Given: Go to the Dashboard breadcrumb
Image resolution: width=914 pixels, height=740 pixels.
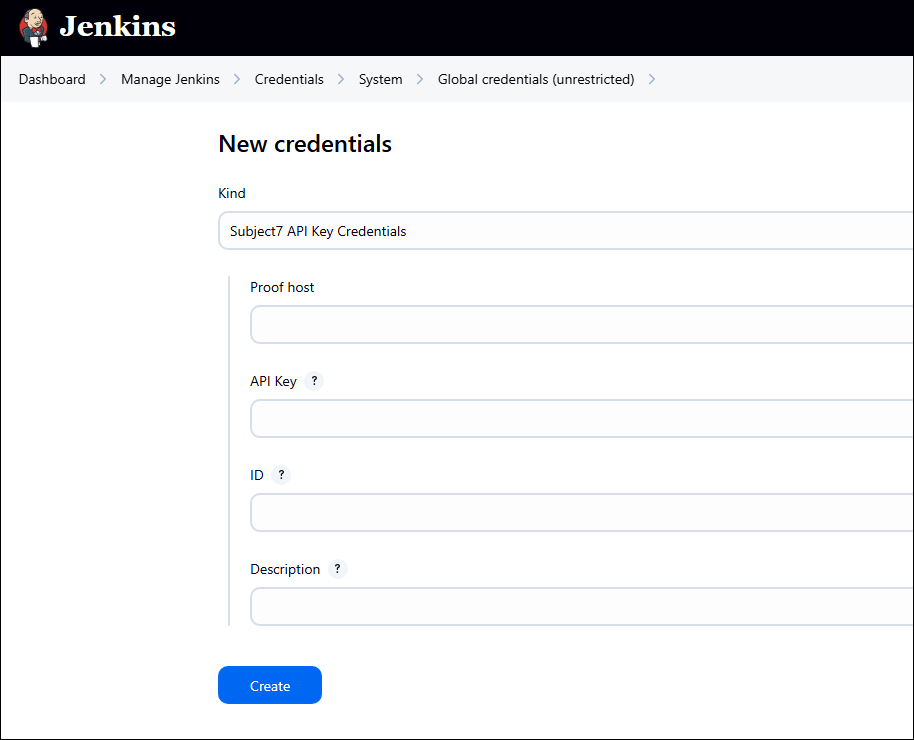Looking at the screenshot, I should 52,79.
